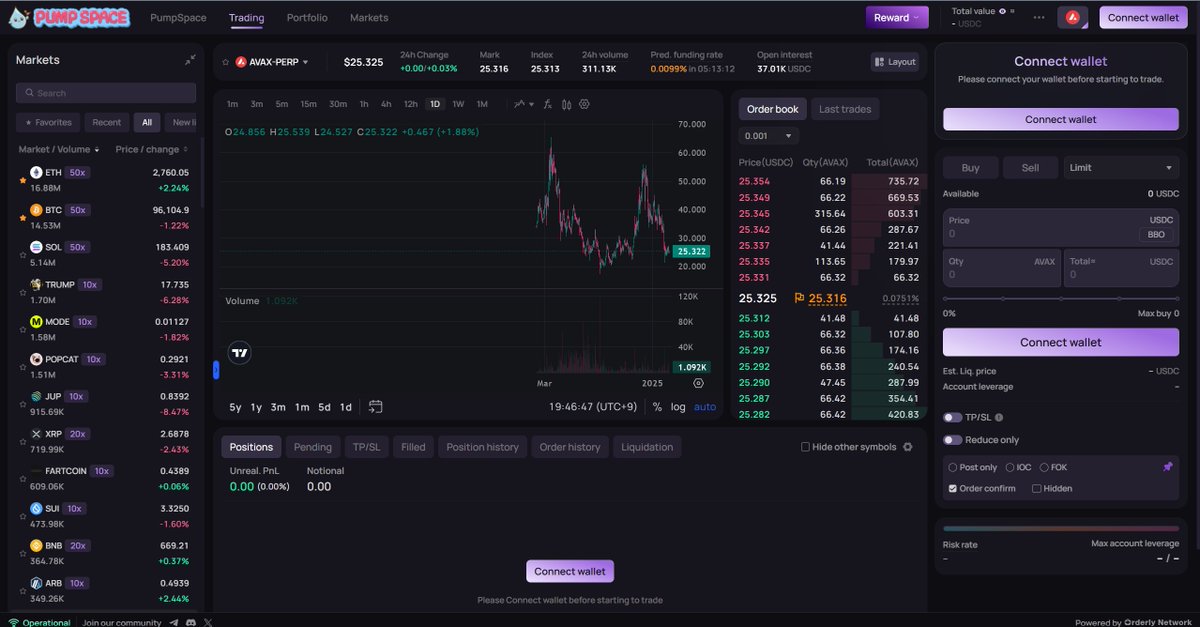This screenshot has width=1200, height=627.
Task: Toggle total value visibility eye icon
Action: 1003,11
